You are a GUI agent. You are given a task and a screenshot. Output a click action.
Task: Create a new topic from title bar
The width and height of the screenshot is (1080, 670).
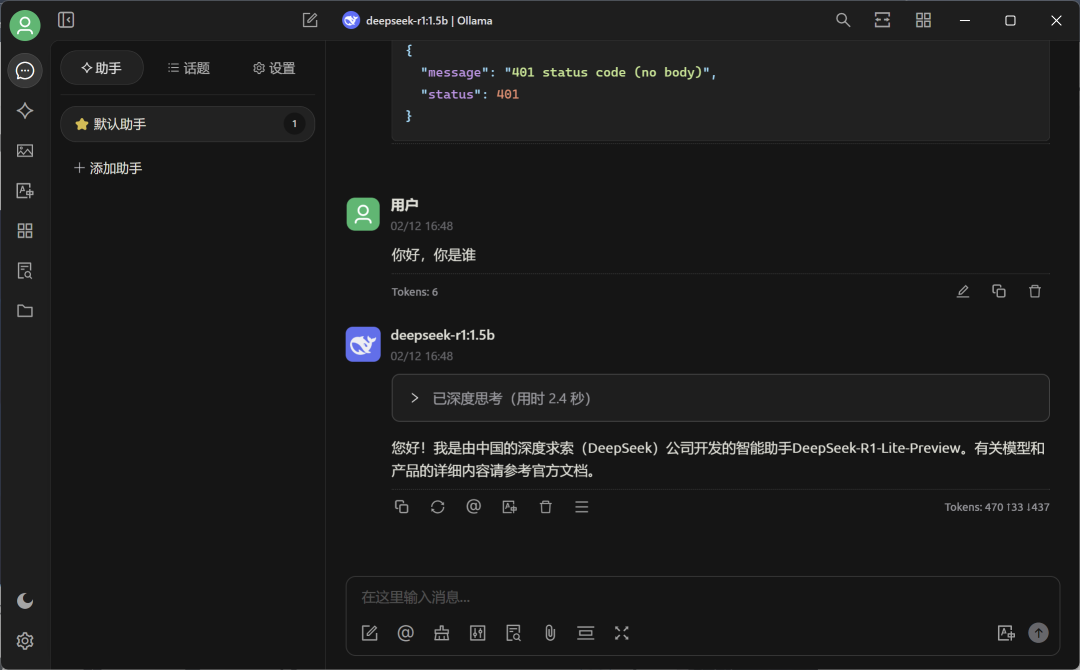point(310,20)
